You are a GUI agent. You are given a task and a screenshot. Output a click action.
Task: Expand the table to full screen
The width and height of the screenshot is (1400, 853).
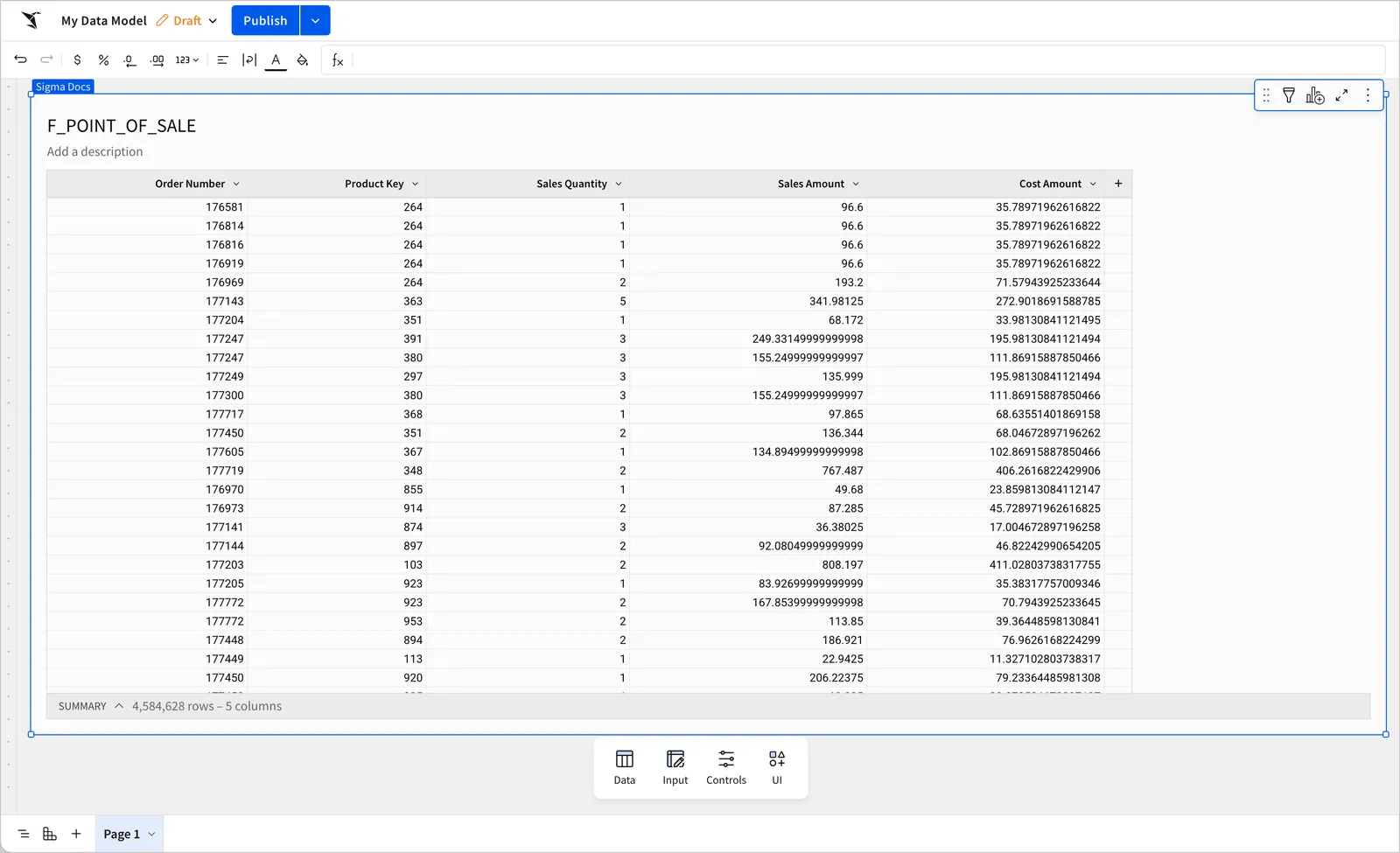[1341, 95]
